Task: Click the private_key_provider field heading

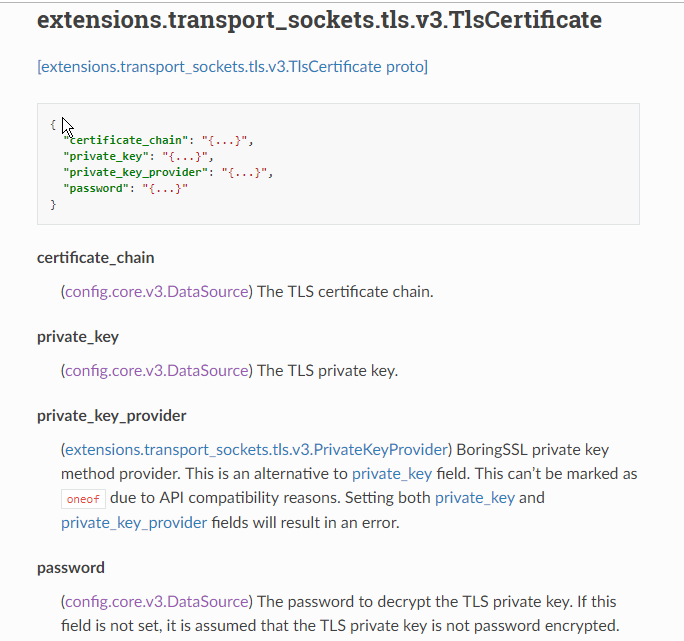Action: [112, 415]
